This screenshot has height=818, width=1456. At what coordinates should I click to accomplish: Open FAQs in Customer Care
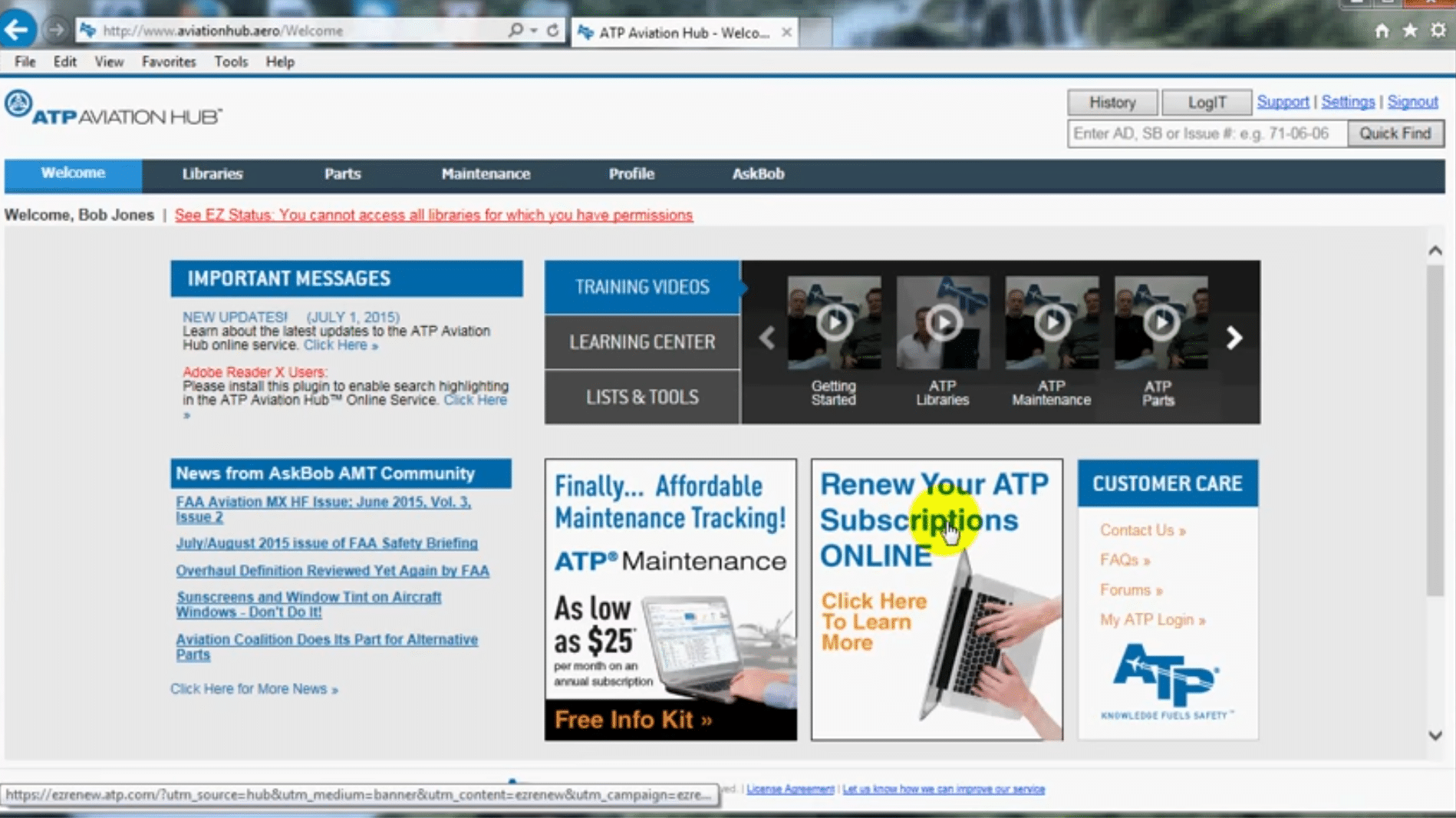[x=1125, y=560]
